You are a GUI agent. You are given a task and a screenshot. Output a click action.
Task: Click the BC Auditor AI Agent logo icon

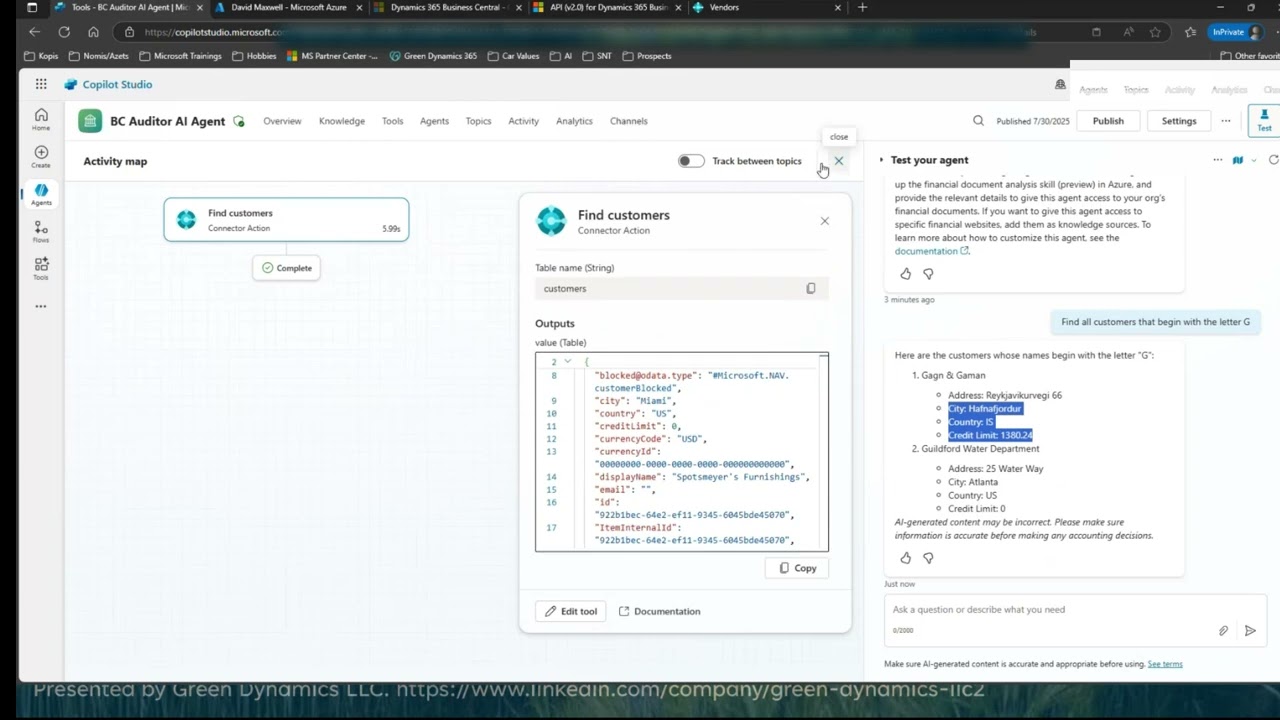(x=91, y=121)
